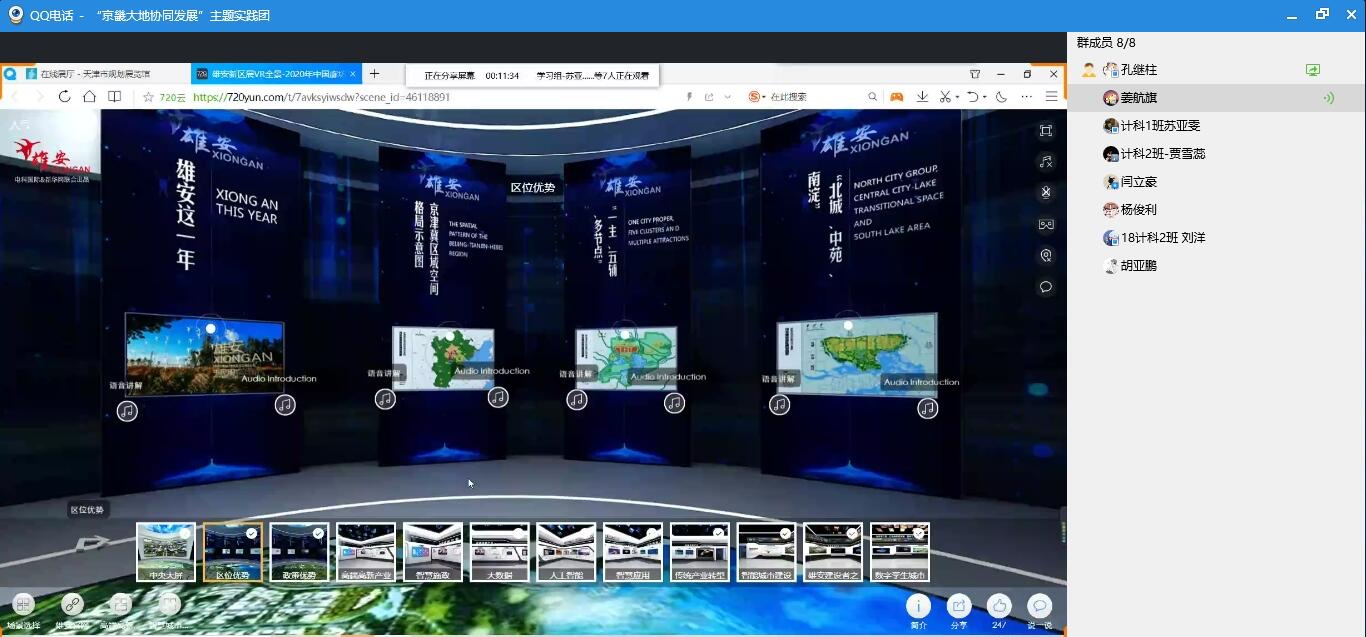The width and height of the screenshot is (1366, 637).
Task: Toggle voice narration mute icon
Action: pos(1046,193)
